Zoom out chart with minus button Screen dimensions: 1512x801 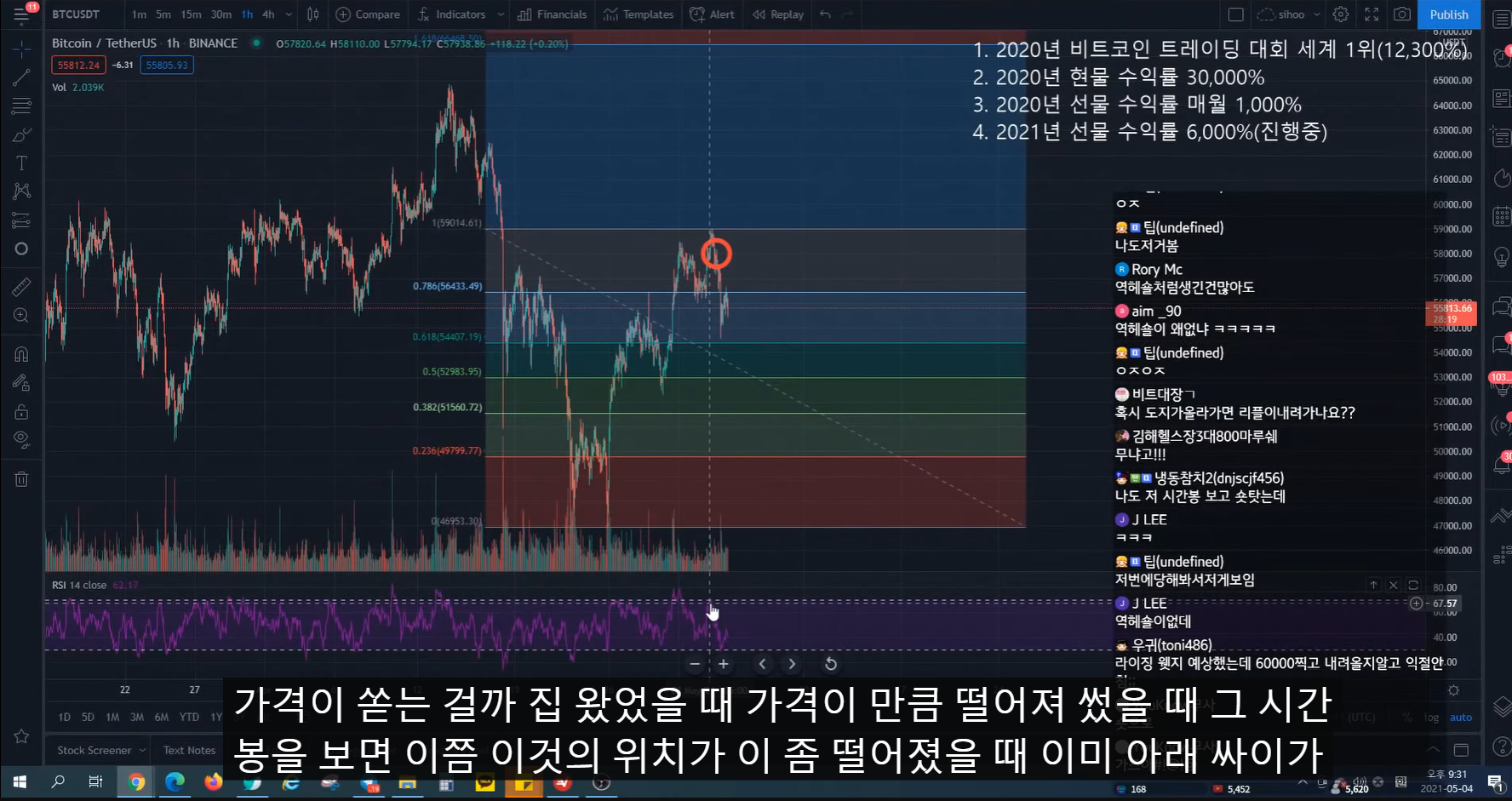pos(695,664)
